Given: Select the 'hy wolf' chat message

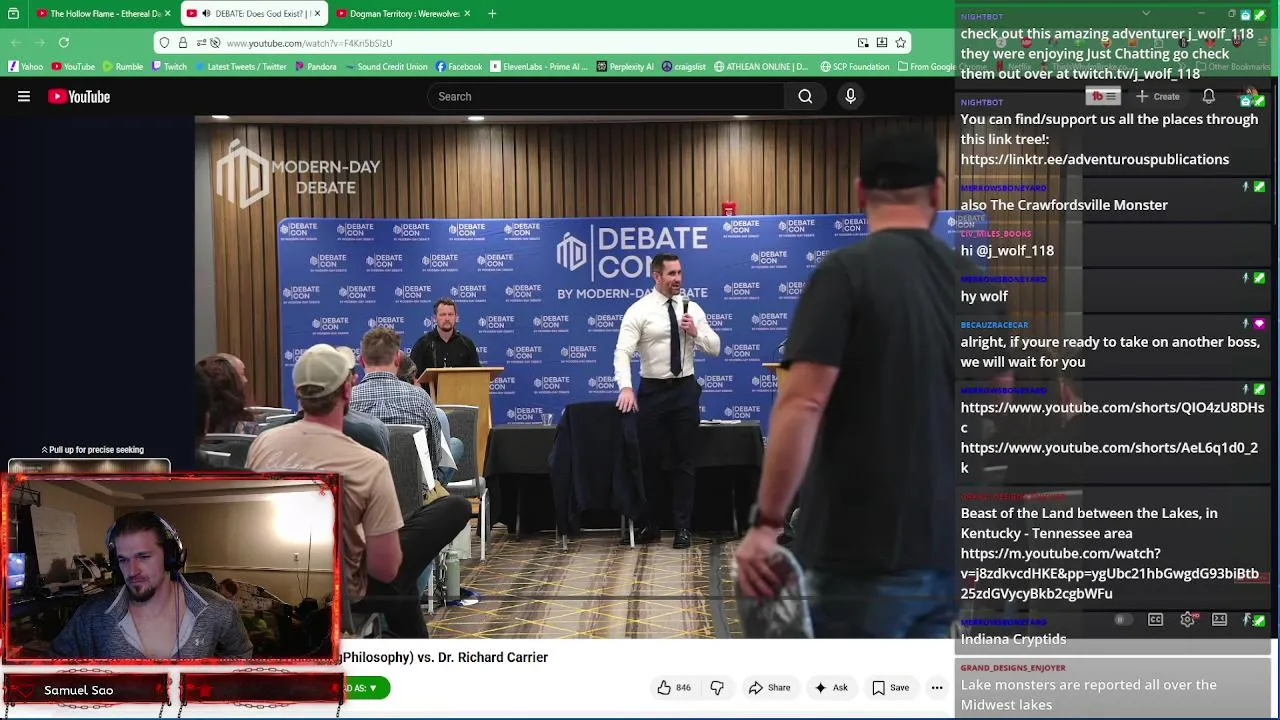Looking at the screenshot, I should click(x=984, y=297).
